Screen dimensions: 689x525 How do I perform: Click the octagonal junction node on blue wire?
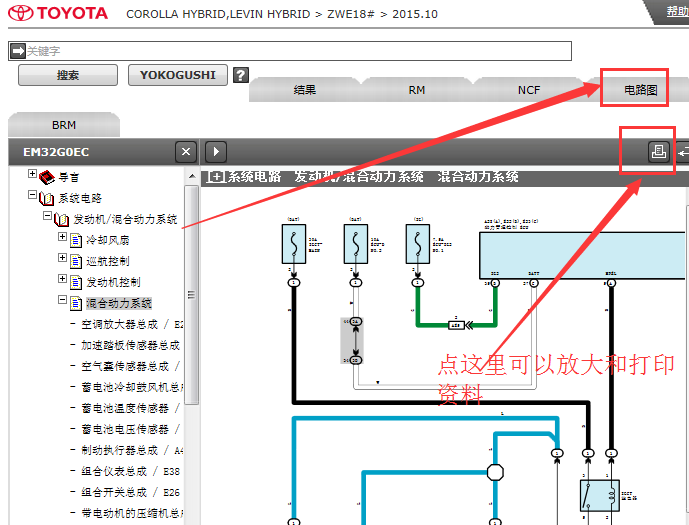tap(495, 472)
